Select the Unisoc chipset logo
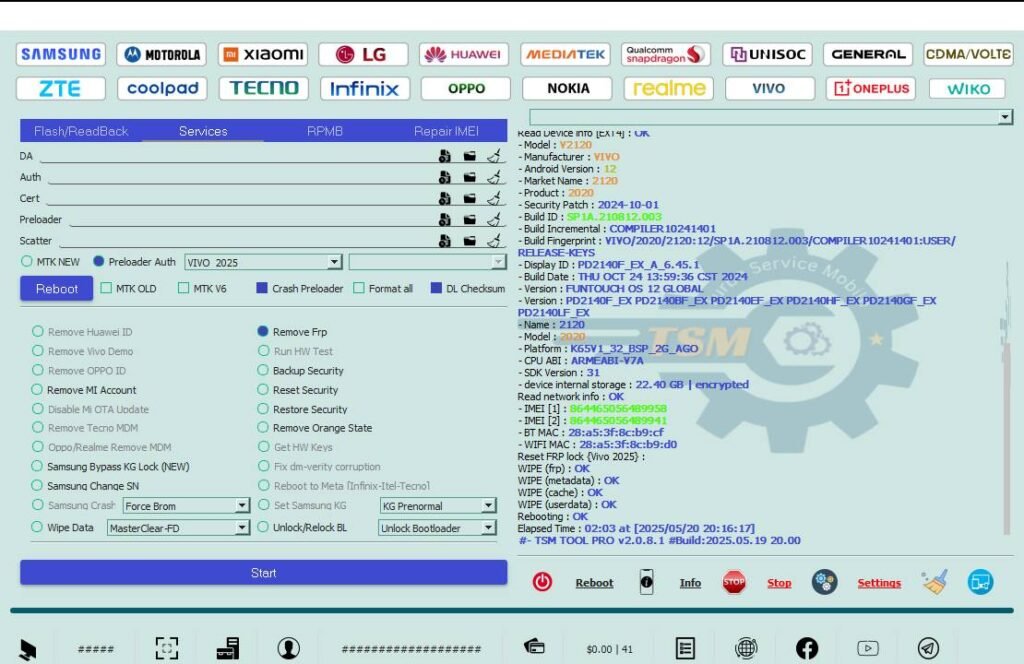 (767, 54)
